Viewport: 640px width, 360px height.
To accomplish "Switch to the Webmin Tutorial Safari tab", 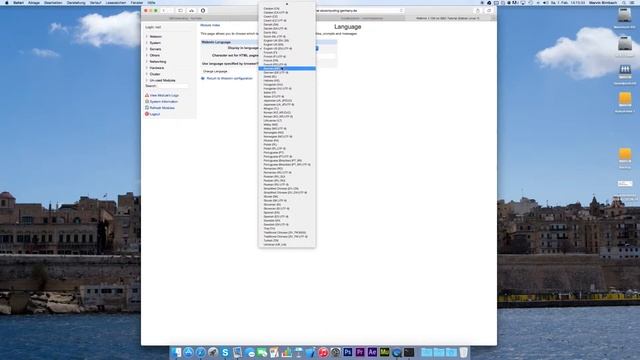I will pos(447,18).
